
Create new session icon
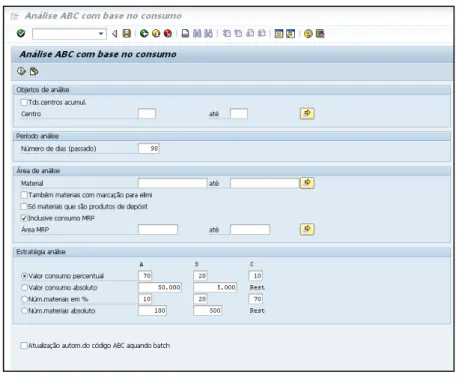click(x=279, y=34)
